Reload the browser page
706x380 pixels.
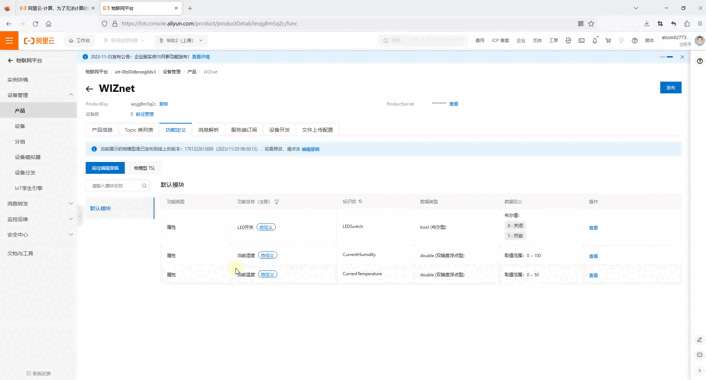35,23
